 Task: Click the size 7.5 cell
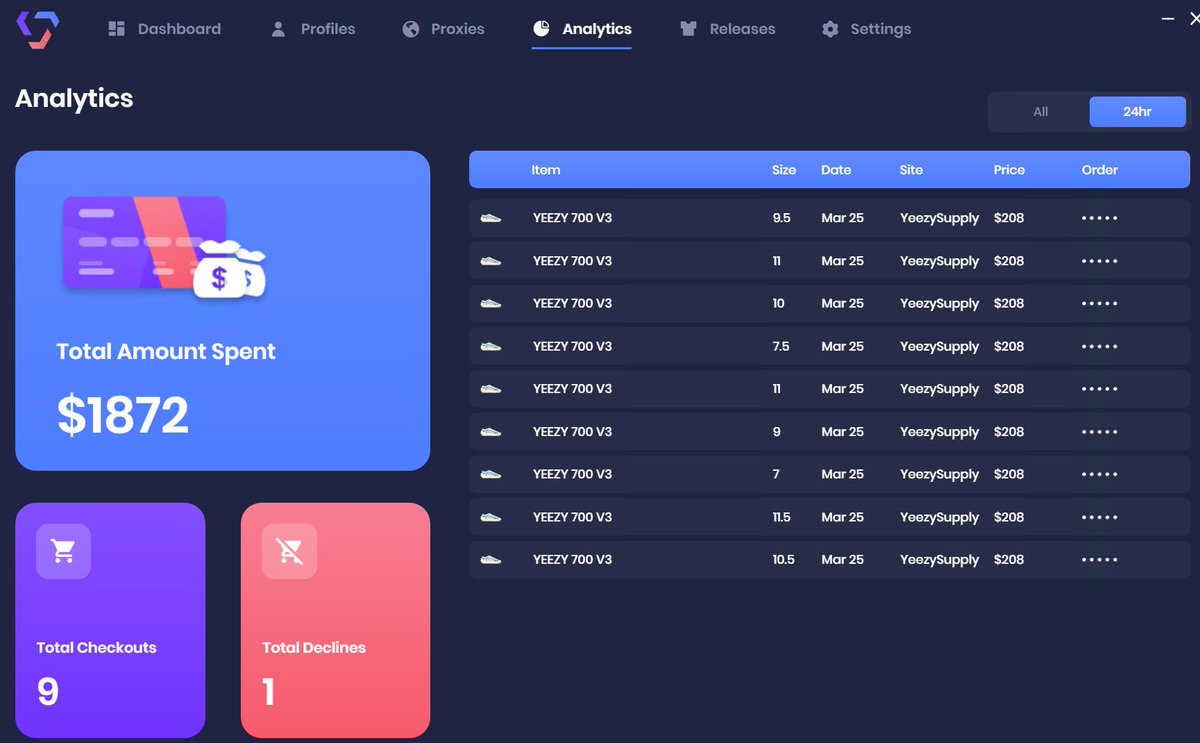[781, 346]
